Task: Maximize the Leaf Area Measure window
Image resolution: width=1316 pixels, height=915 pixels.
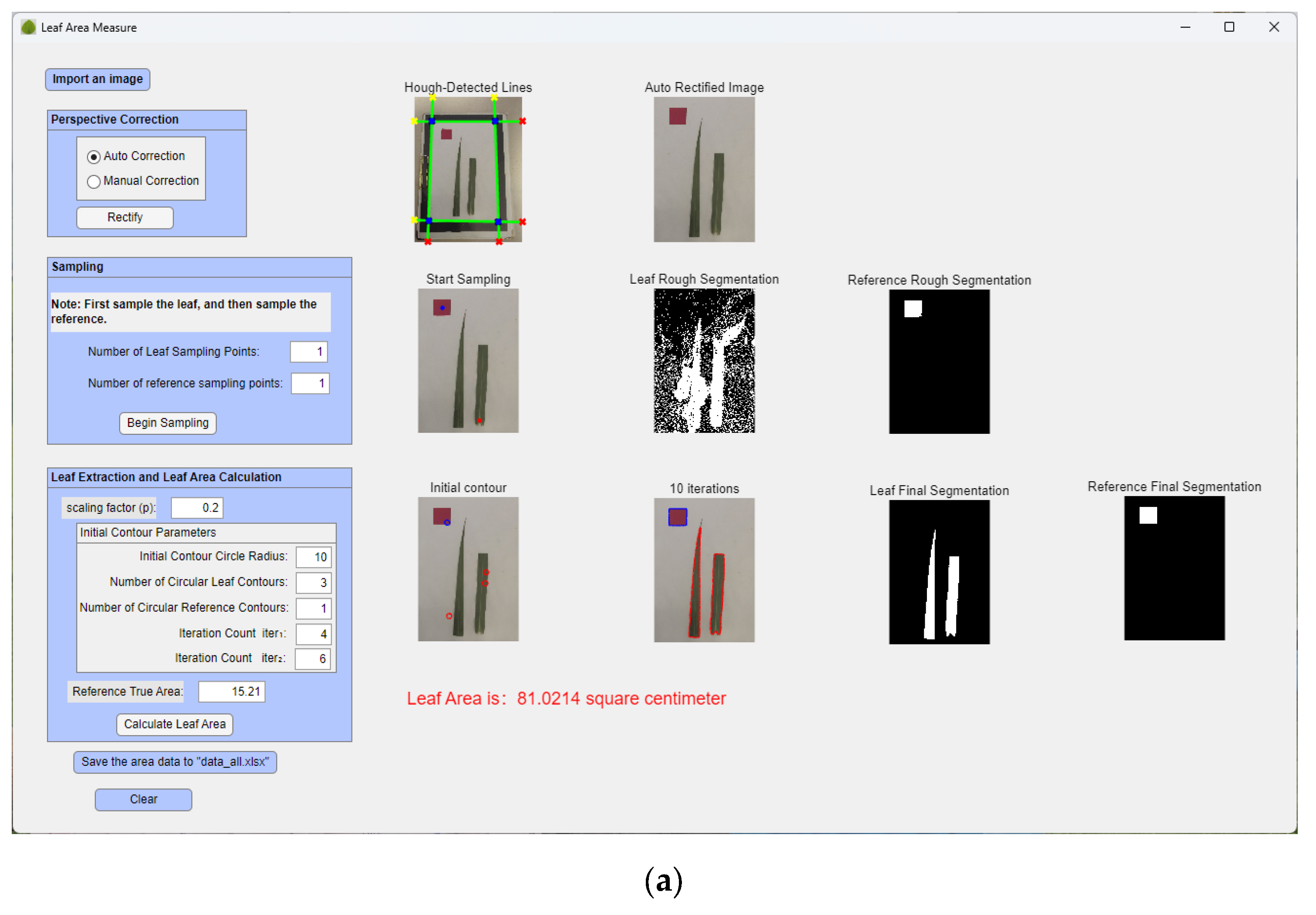Action: [x=1229, y=27]
